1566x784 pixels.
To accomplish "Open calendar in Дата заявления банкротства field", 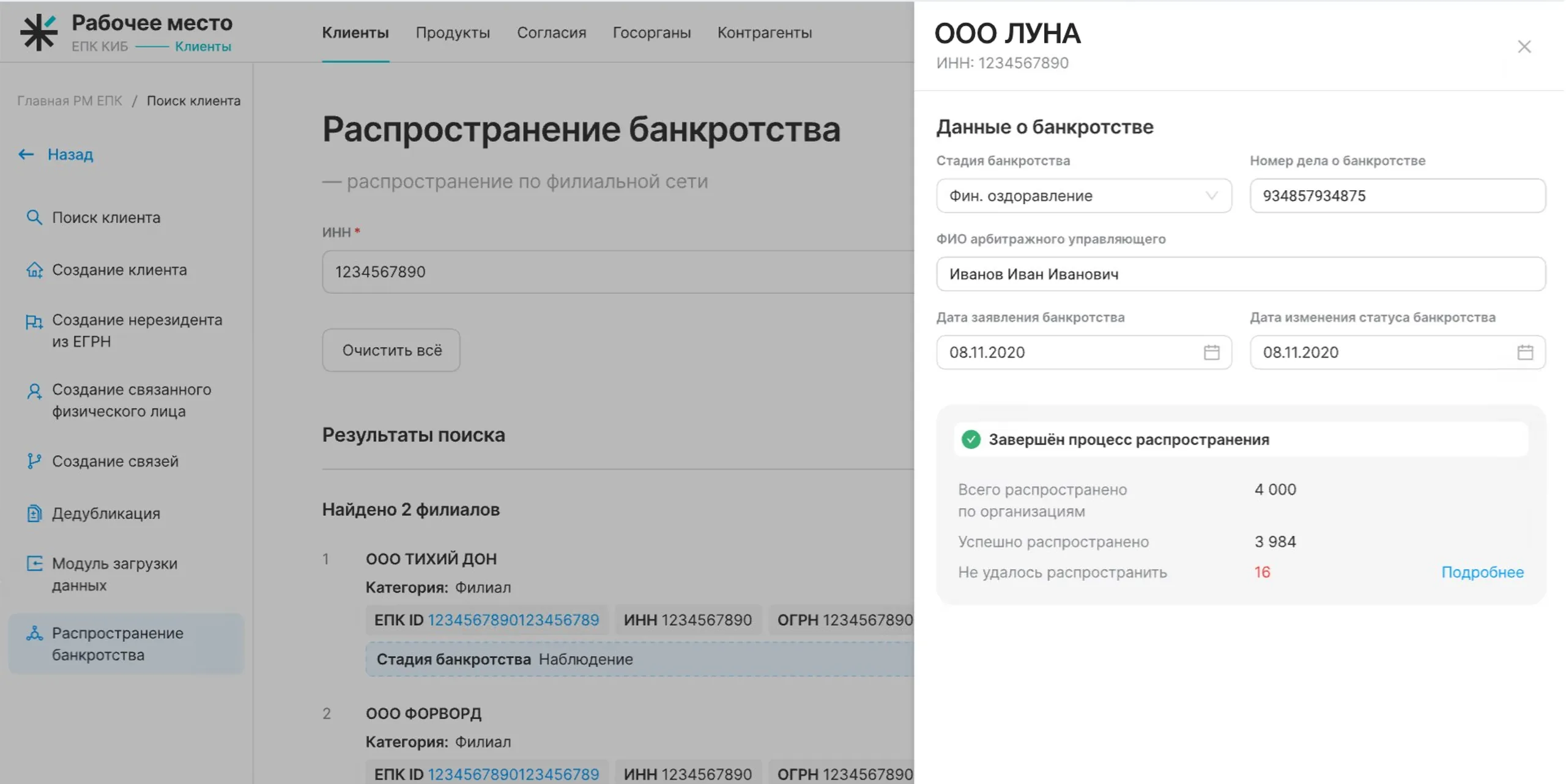I will [1211, 352].
